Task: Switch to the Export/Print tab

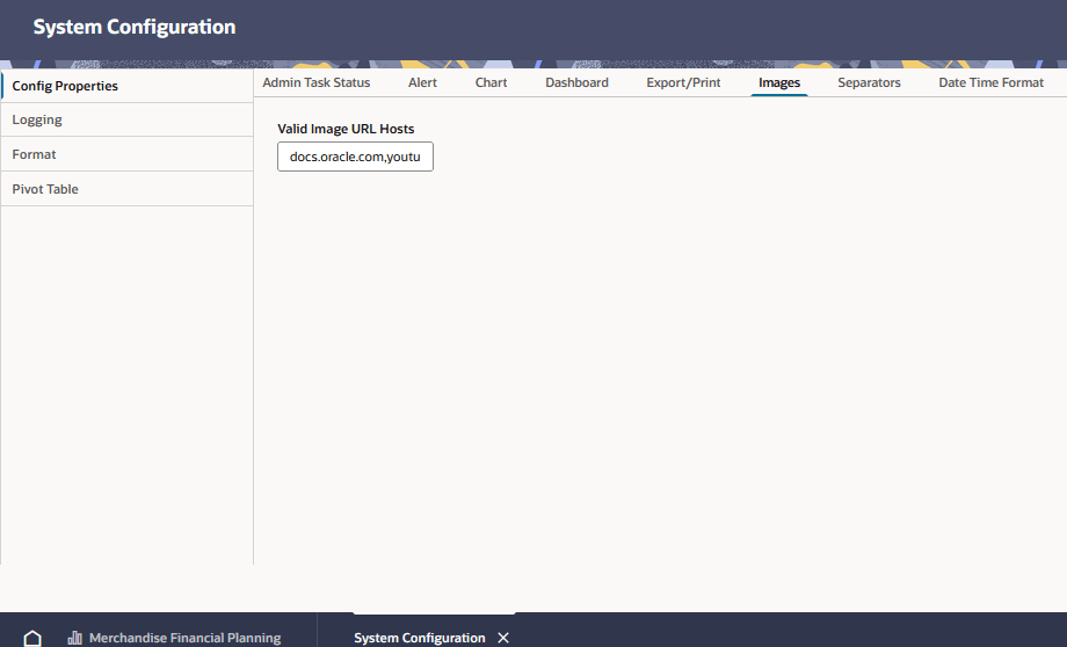Action: click(x=683, y=82)
